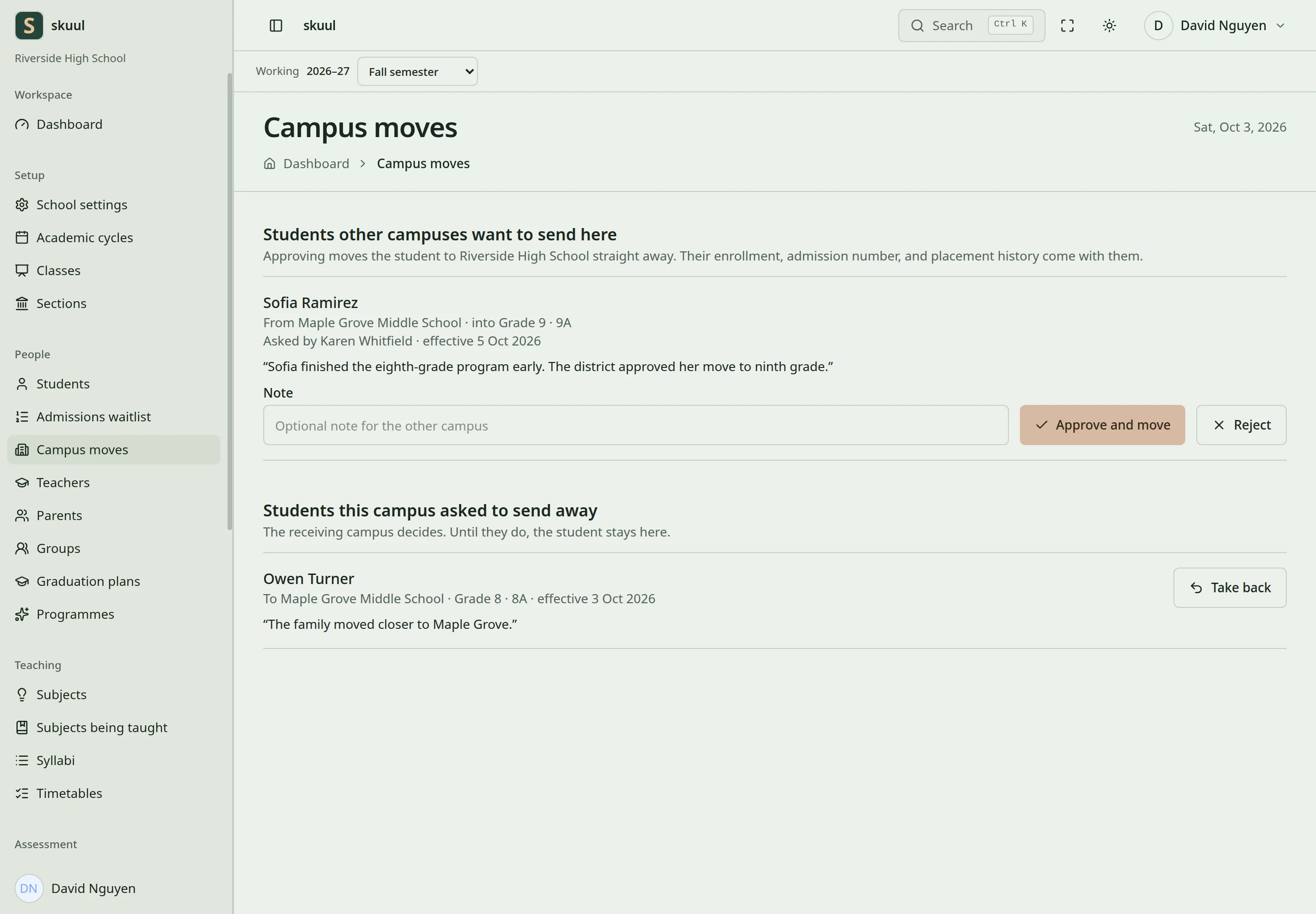Click the D avatar in top bar
The height and width of the screenshot is (914, 1316).
pos(1158,26)
